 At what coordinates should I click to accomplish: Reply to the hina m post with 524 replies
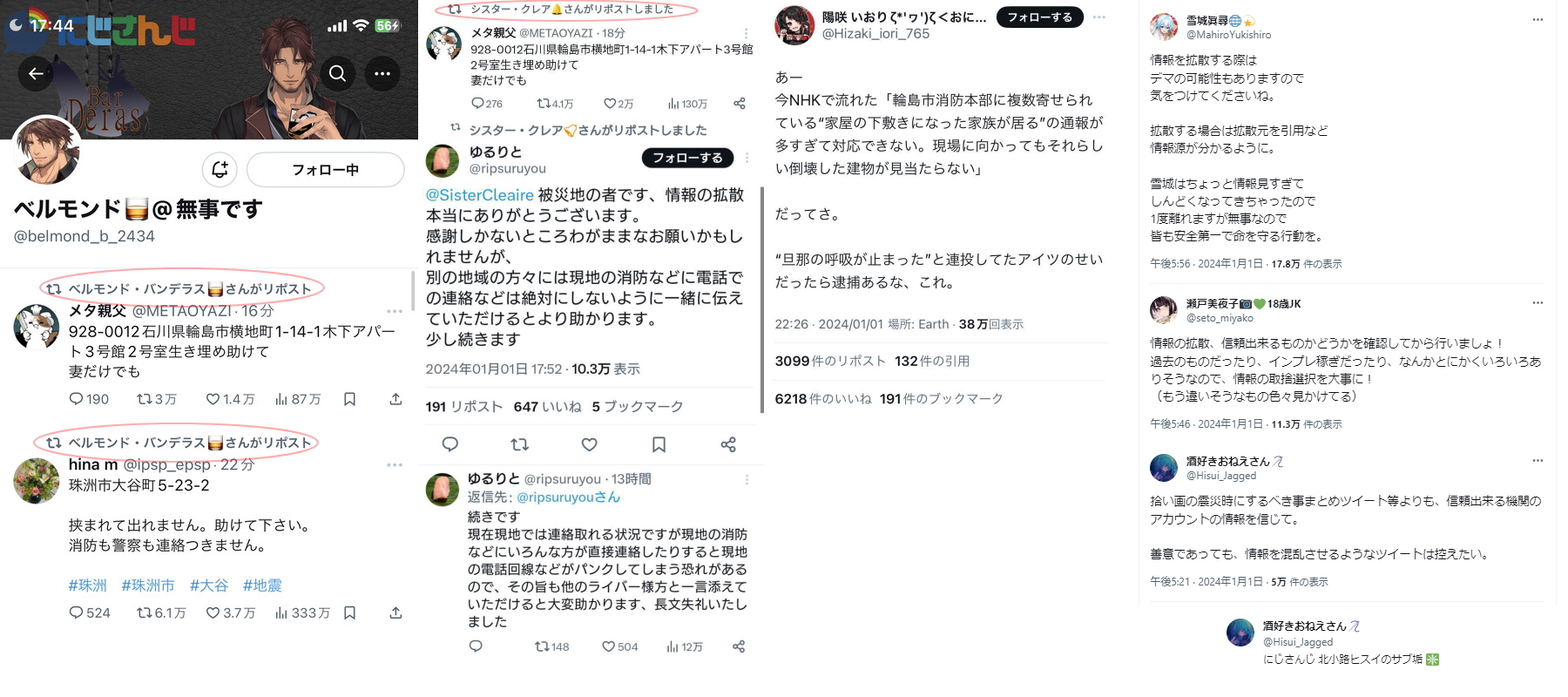[90, 612]
